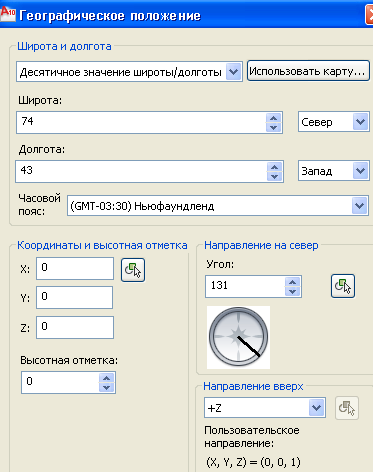Increase Долгота value with up arrow

[x=275, y=167]
